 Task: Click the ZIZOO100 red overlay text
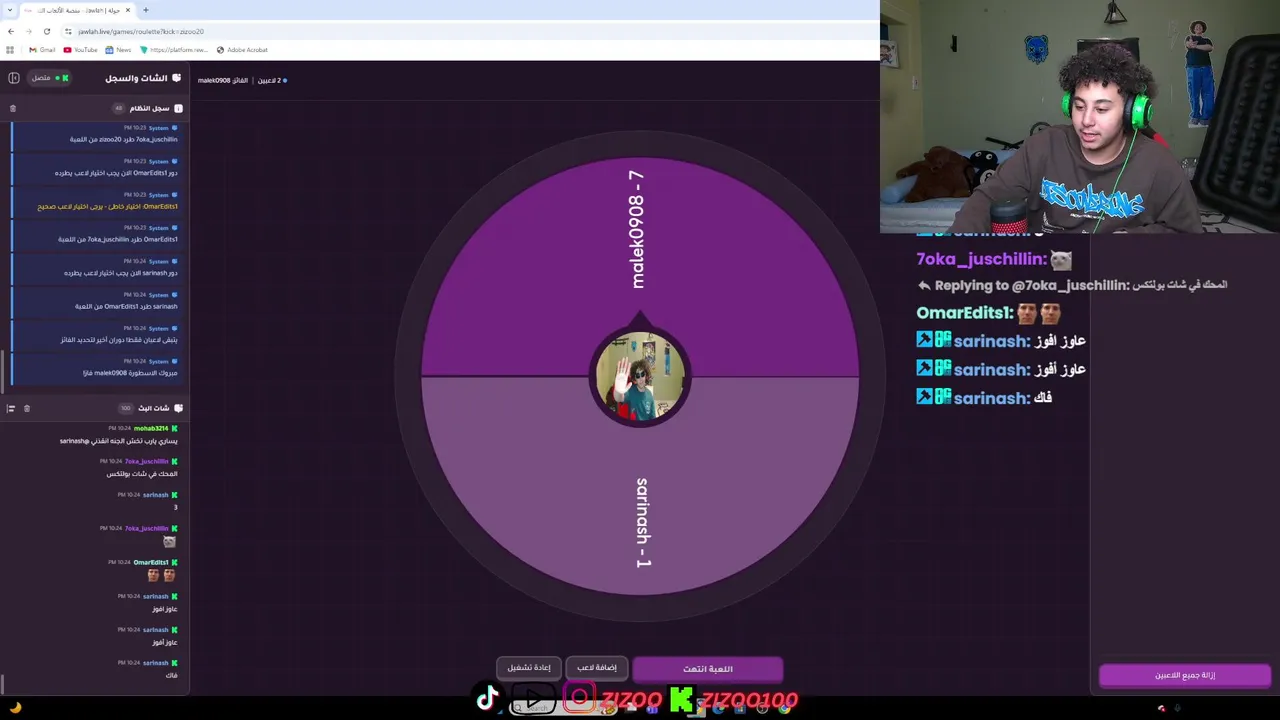tap(749, 700)
